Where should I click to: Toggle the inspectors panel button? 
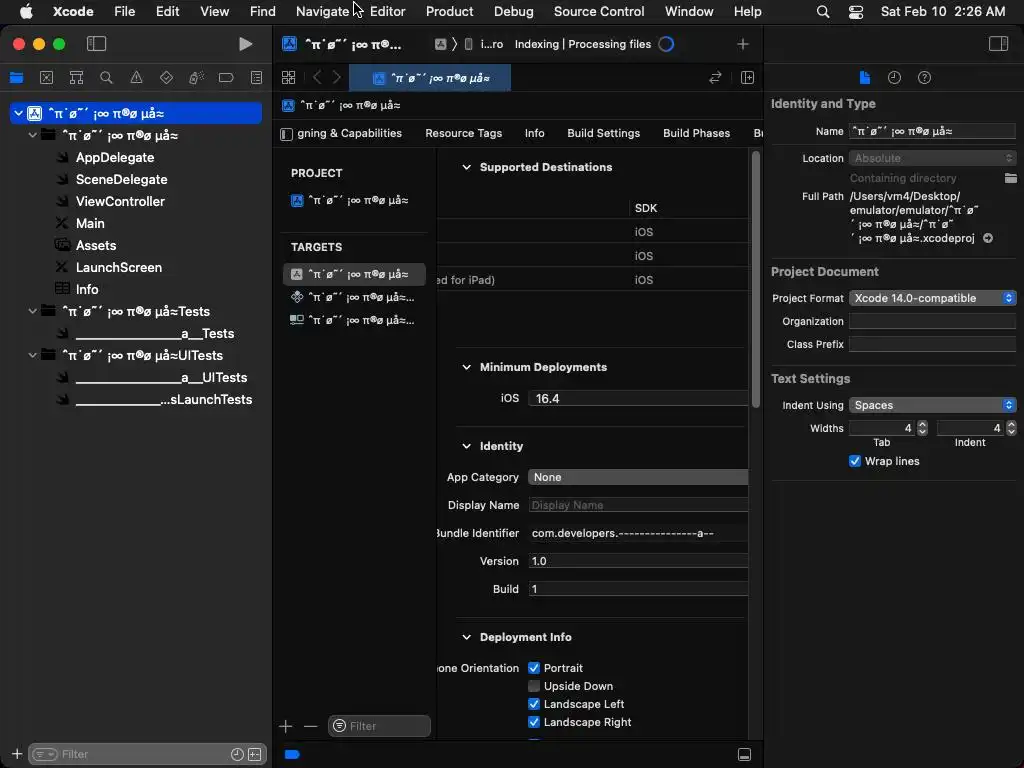click(999, 44)
